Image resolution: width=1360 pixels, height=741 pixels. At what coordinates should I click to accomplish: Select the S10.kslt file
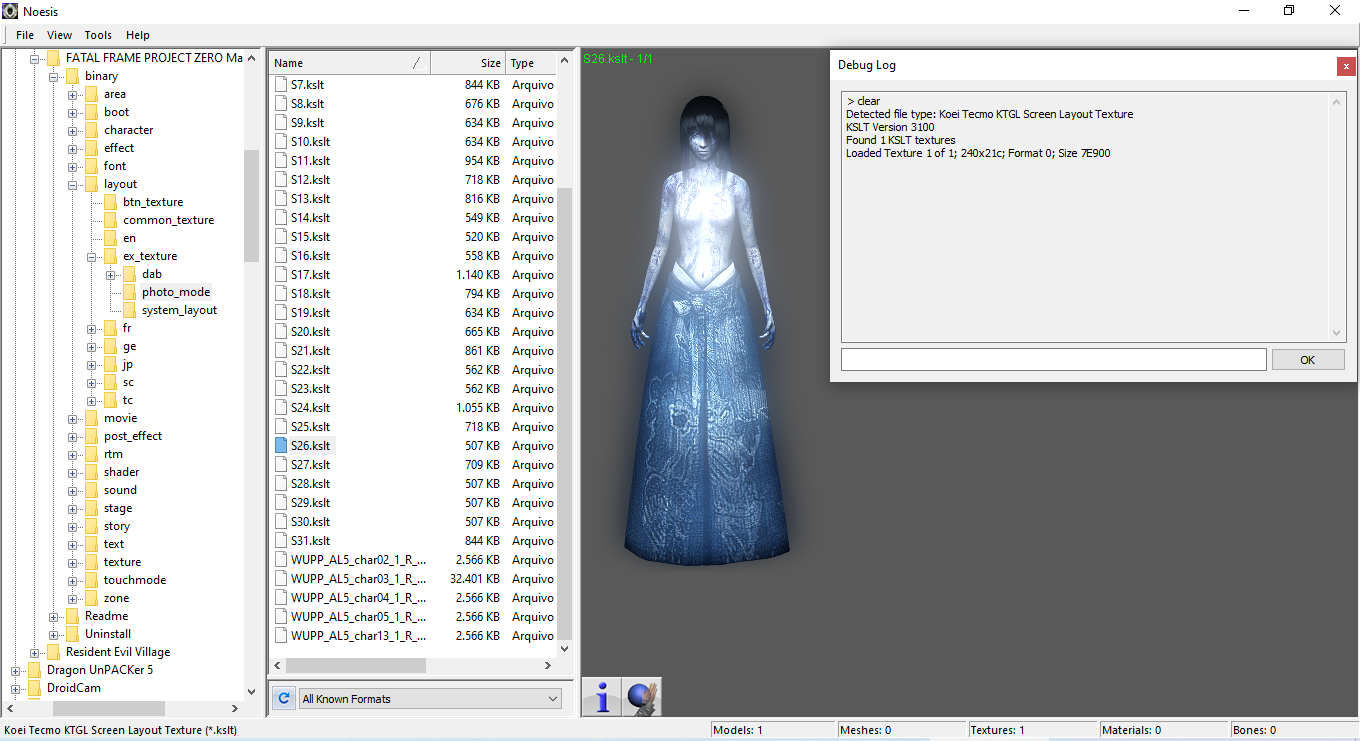[310, 142]
